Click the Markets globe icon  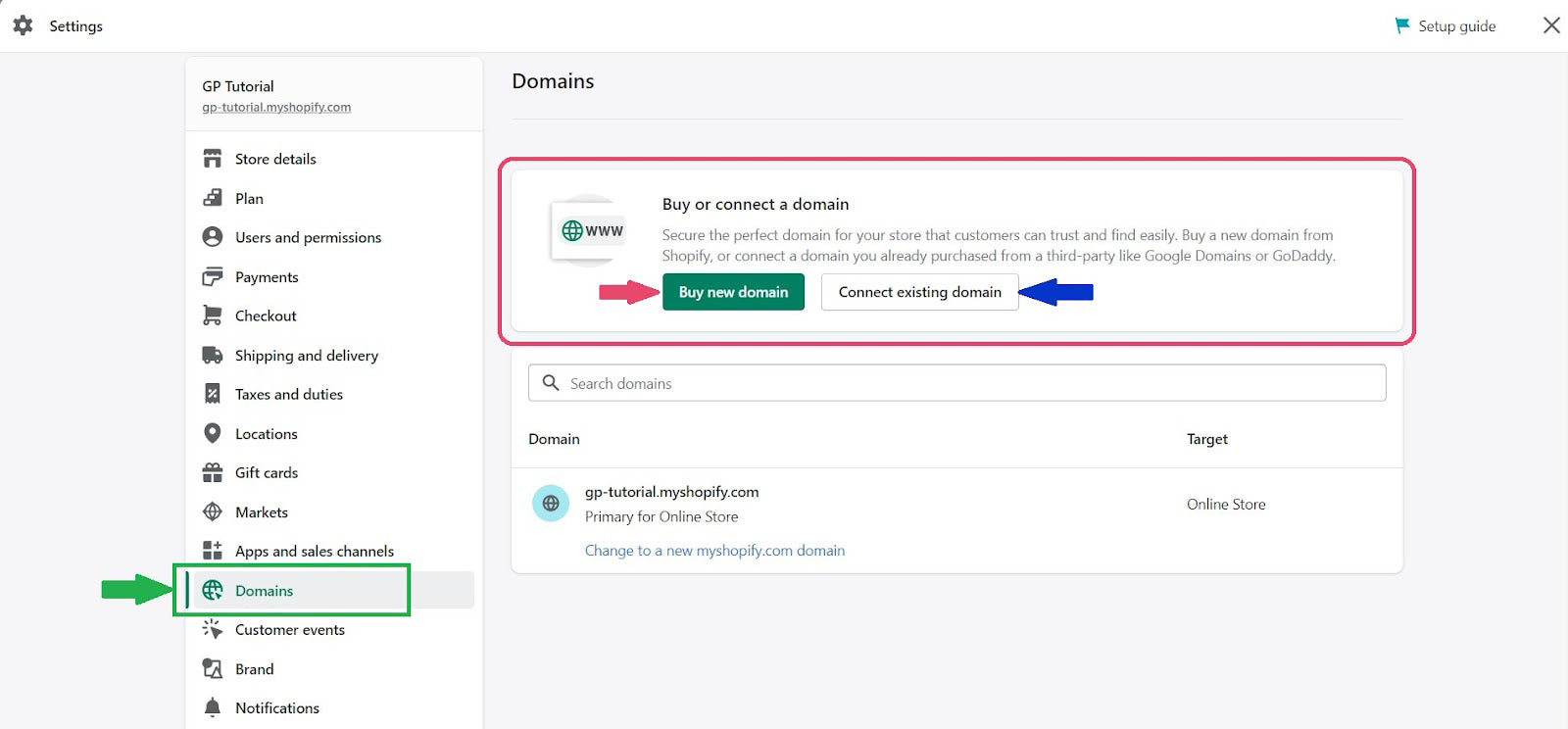click(x=212, y=511)
